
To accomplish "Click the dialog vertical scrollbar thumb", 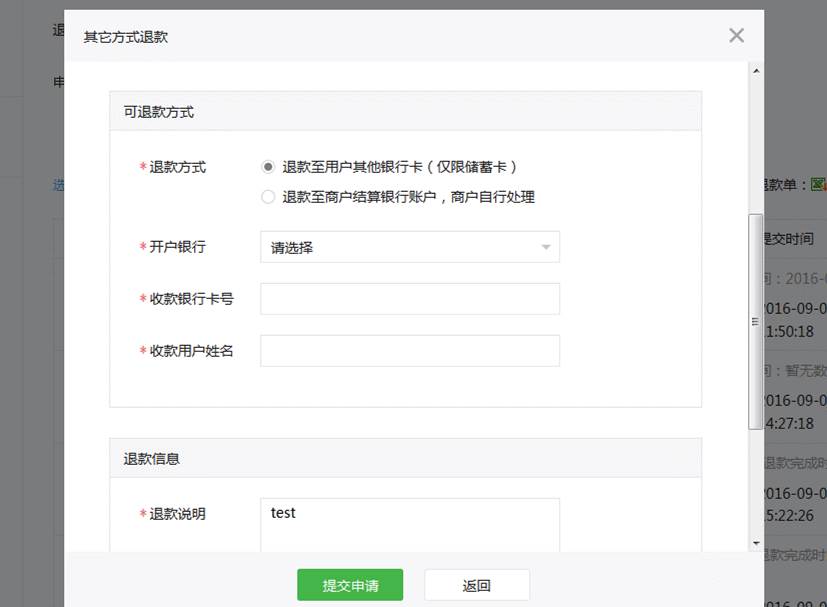I will tap(755, 322).
